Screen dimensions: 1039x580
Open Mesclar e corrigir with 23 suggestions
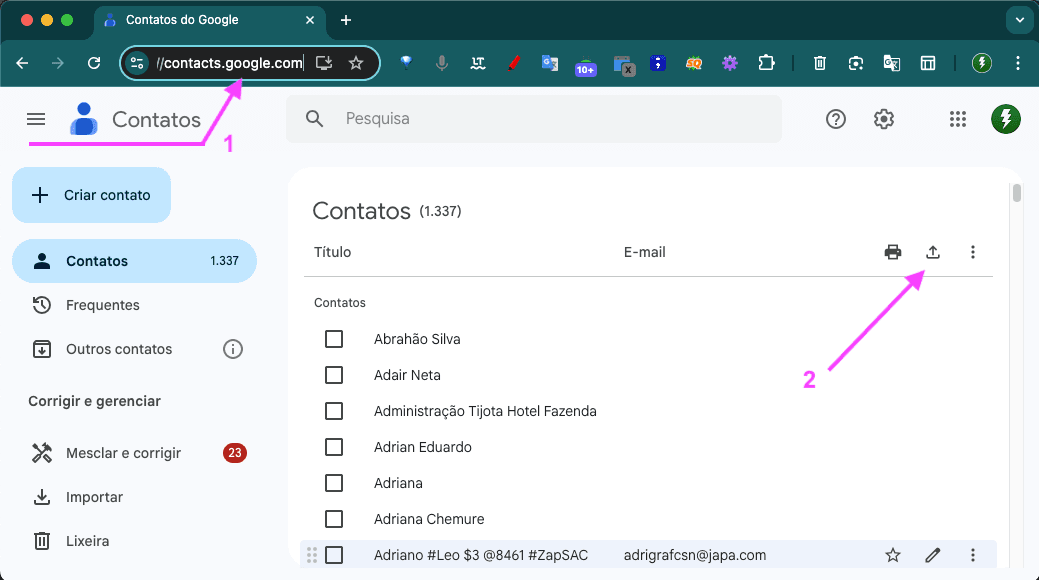(x=123, y=452)
